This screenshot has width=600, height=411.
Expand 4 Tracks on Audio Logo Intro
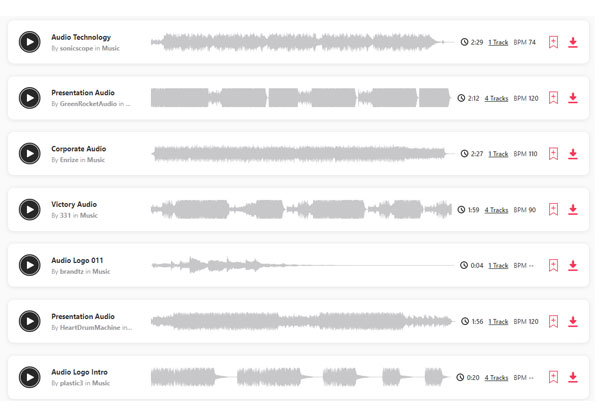click(x=496, y=378)
